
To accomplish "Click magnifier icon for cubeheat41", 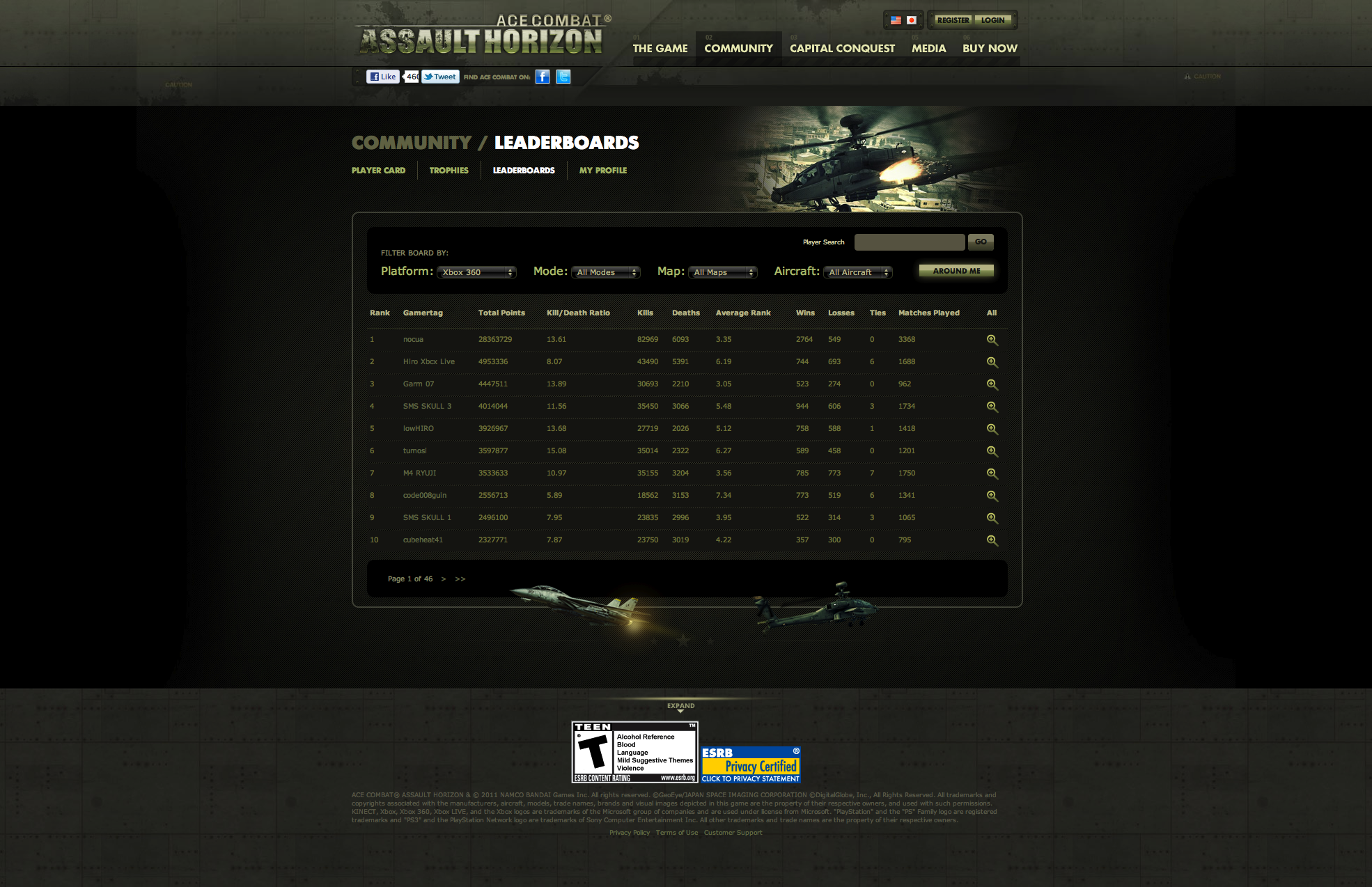I will tap(992, 540).
